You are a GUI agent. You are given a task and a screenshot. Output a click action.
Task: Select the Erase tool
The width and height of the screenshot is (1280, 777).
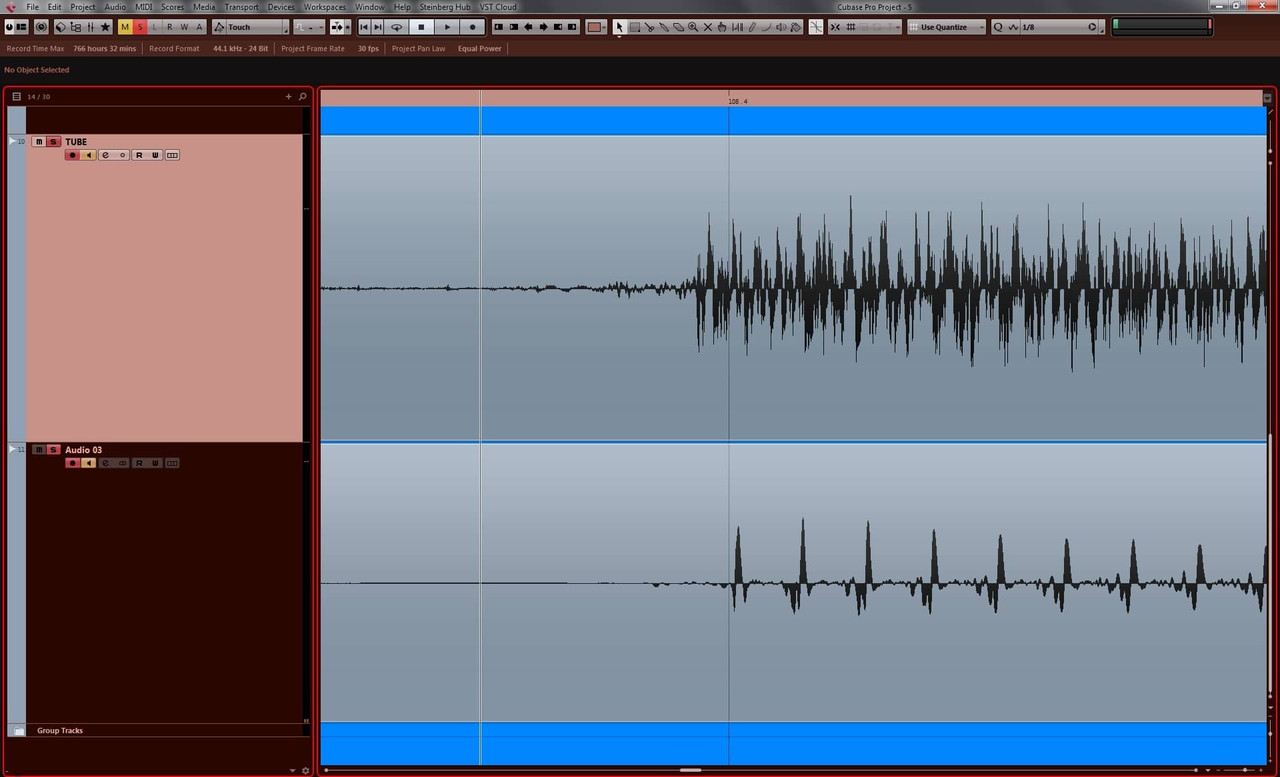coord(679,27)
